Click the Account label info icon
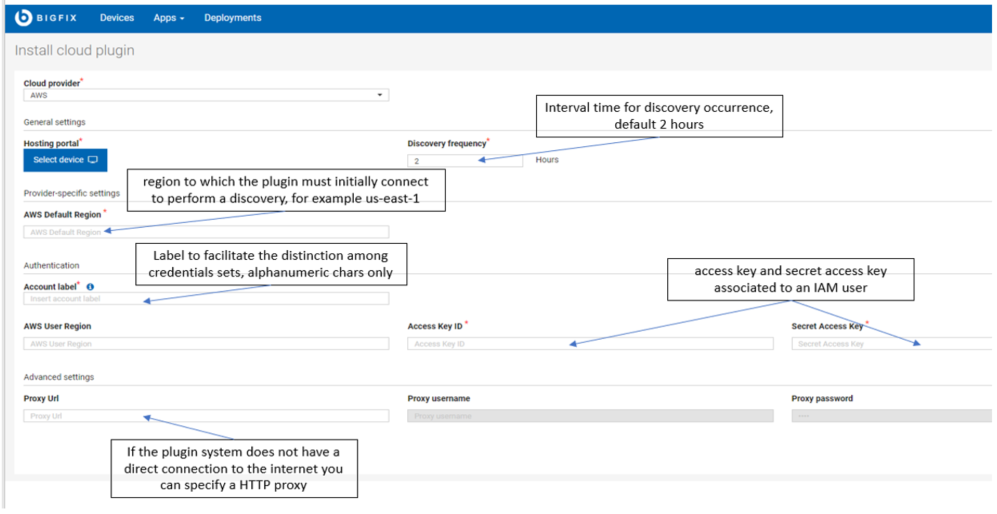 point(90,287)
